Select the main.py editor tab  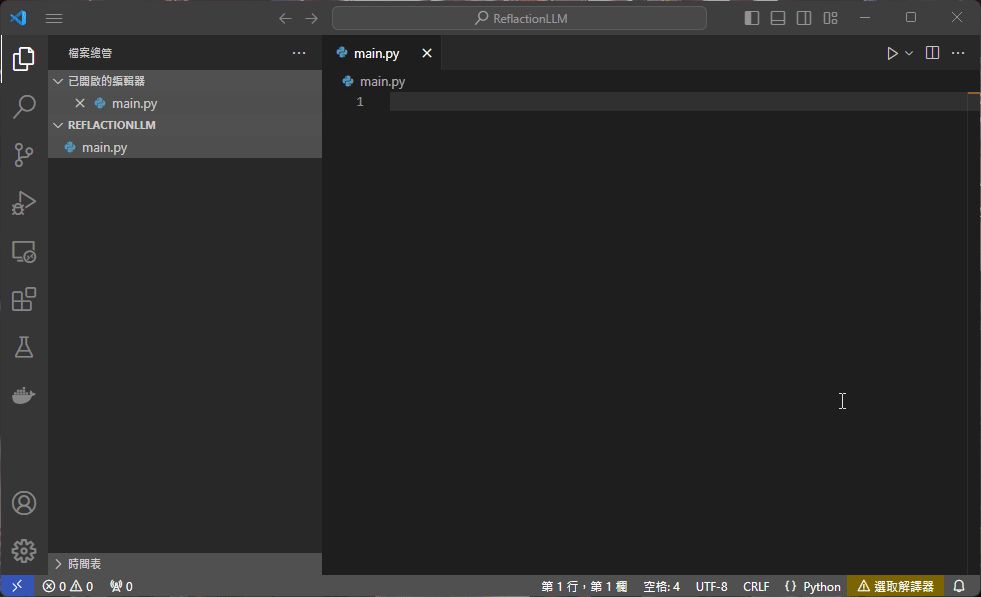[376, 53]
